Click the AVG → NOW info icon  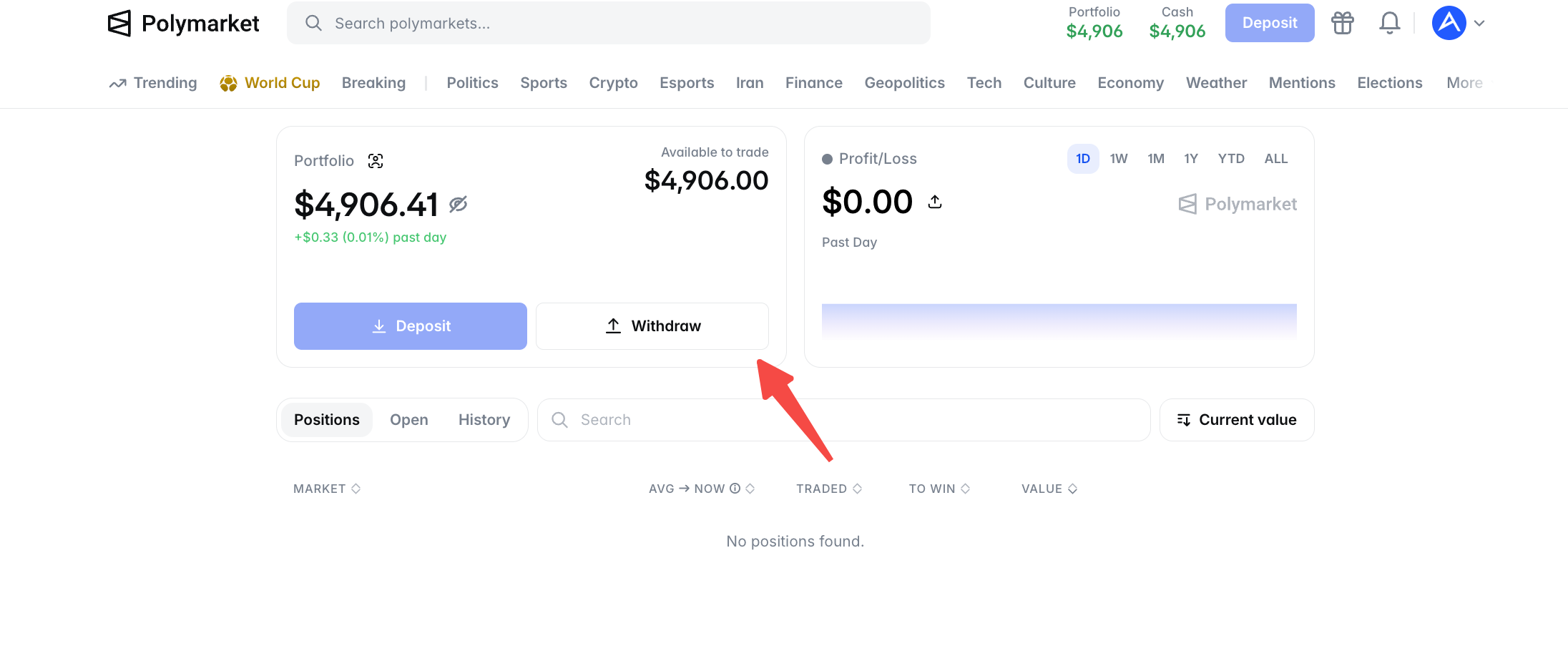pos(735,489)
